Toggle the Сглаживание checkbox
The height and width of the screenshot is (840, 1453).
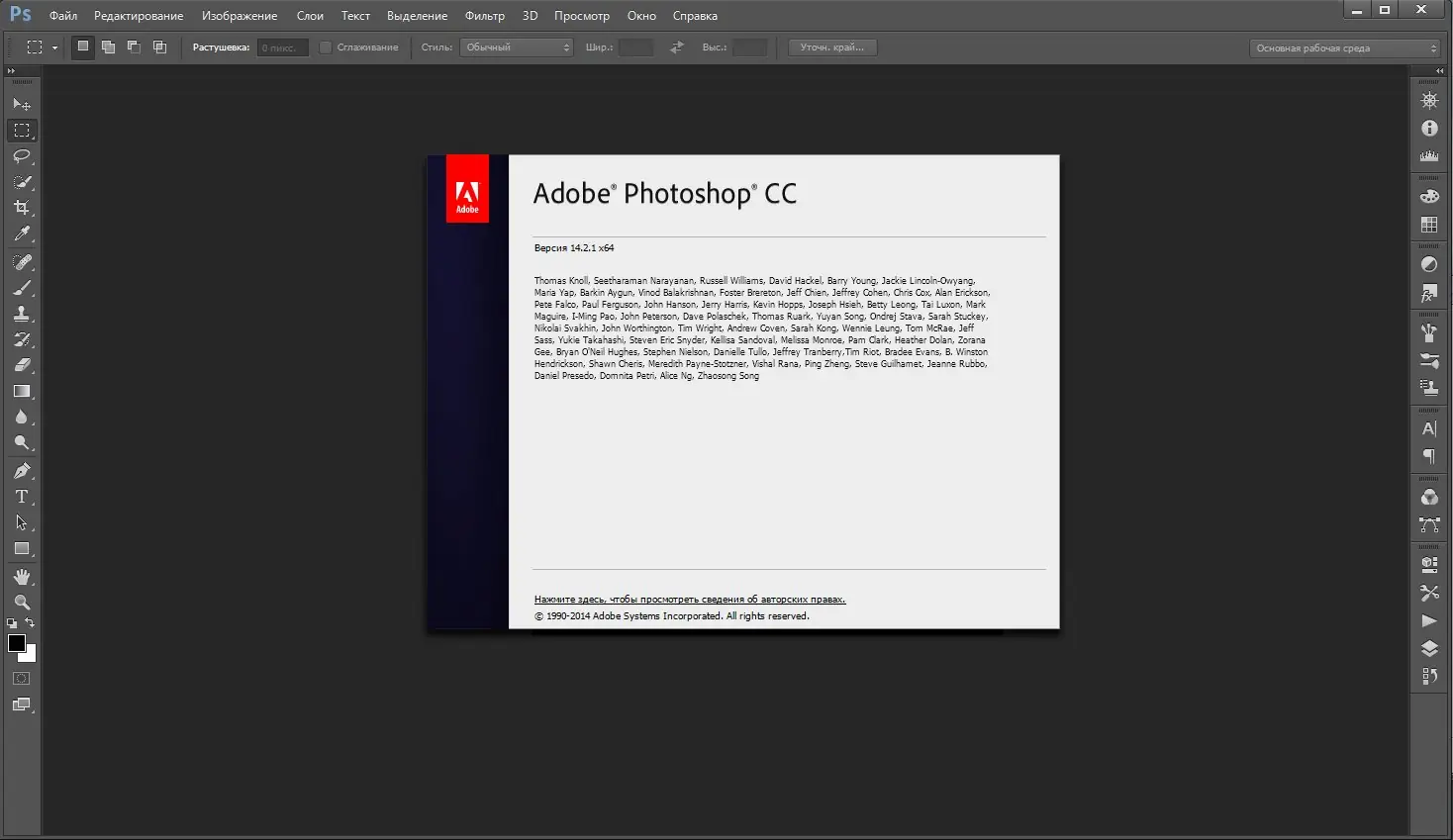[x=325, y=47]
